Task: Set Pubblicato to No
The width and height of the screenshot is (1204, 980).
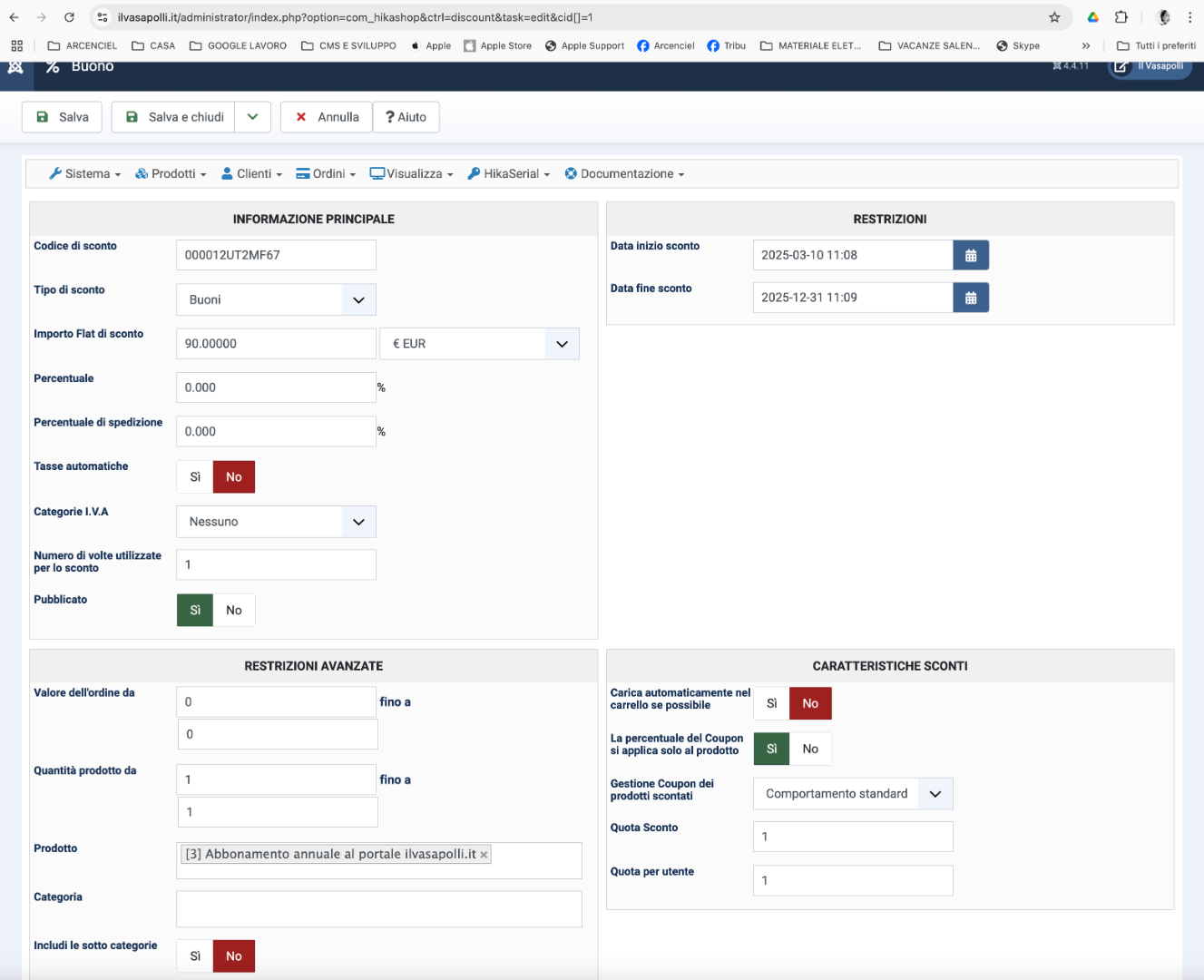Action: point(234,611)
